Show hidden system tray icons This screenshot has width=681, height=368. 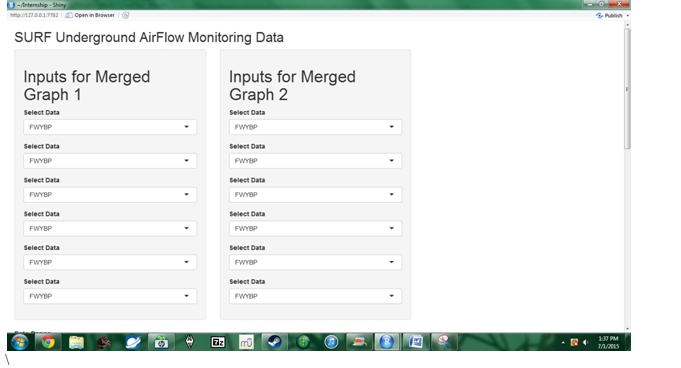563,343
